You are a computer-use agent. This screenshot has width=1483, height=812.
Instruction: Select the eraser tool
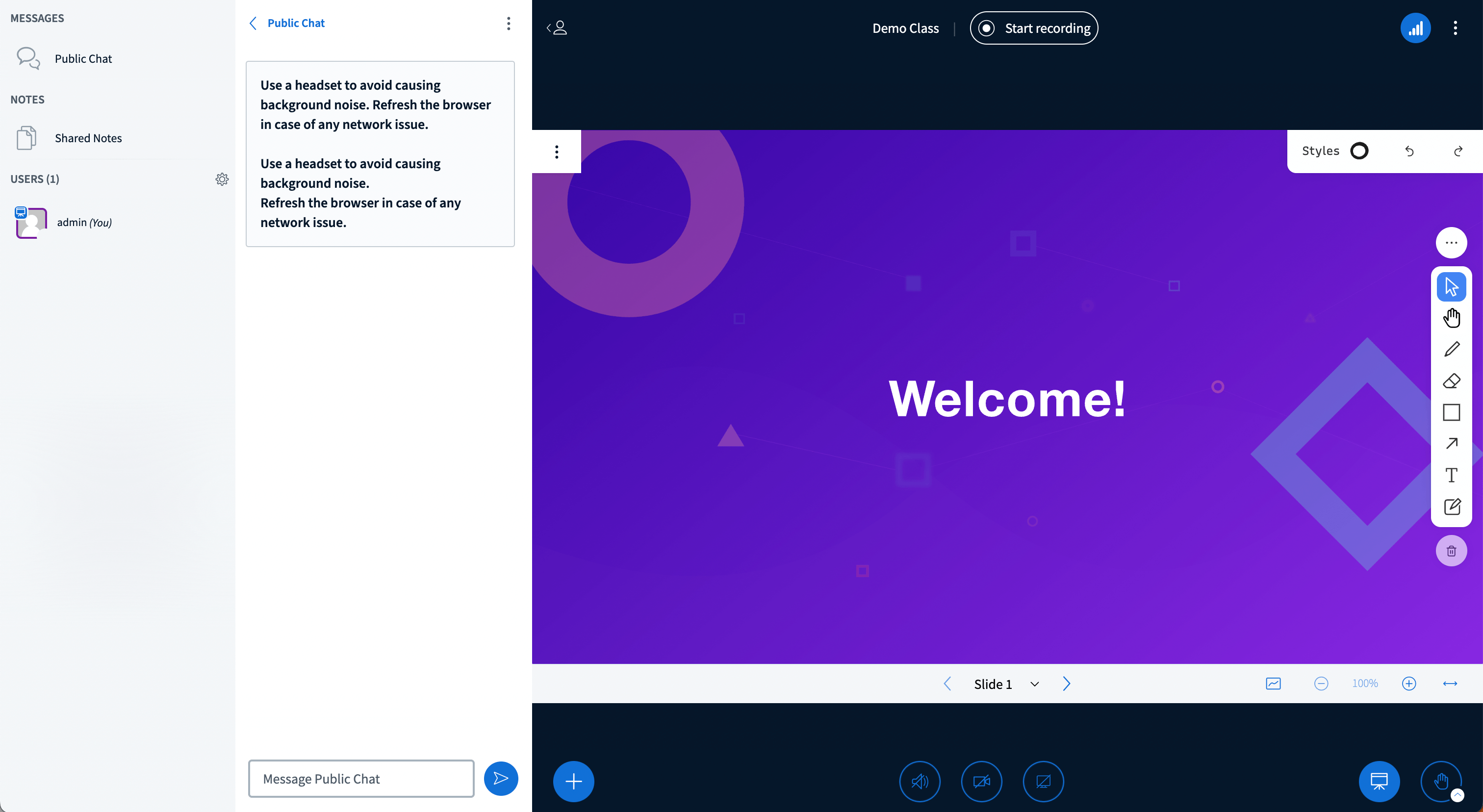click(1451, 381)
